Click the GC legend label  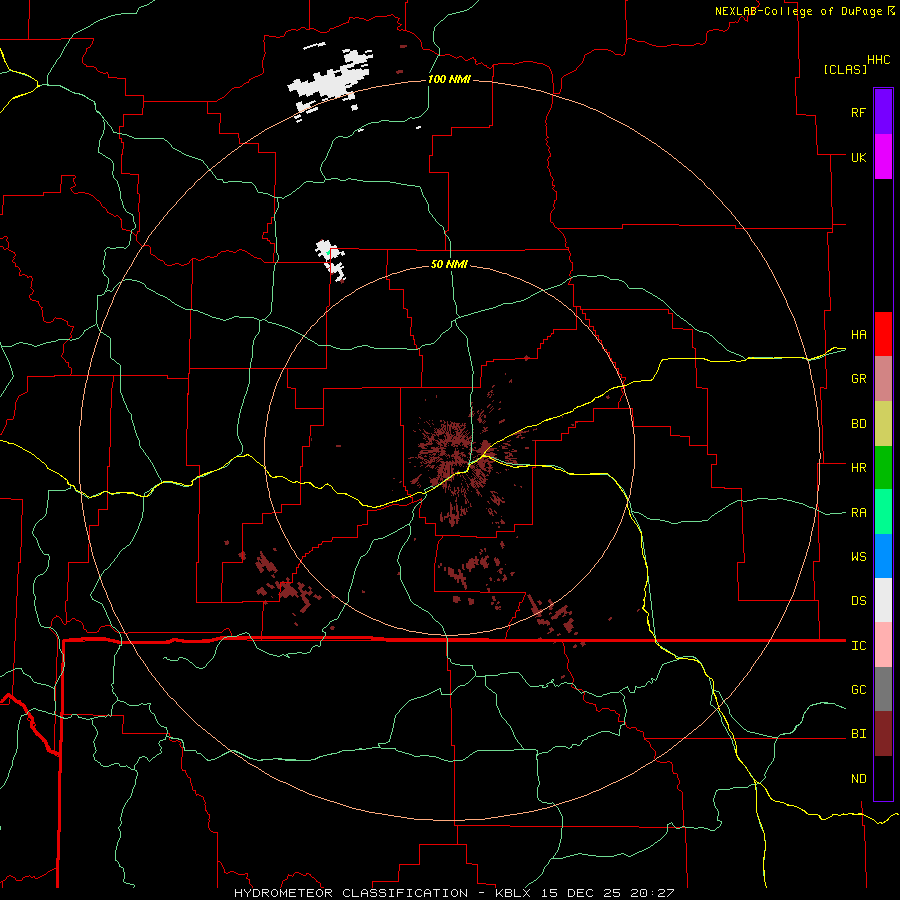(858, 690)
